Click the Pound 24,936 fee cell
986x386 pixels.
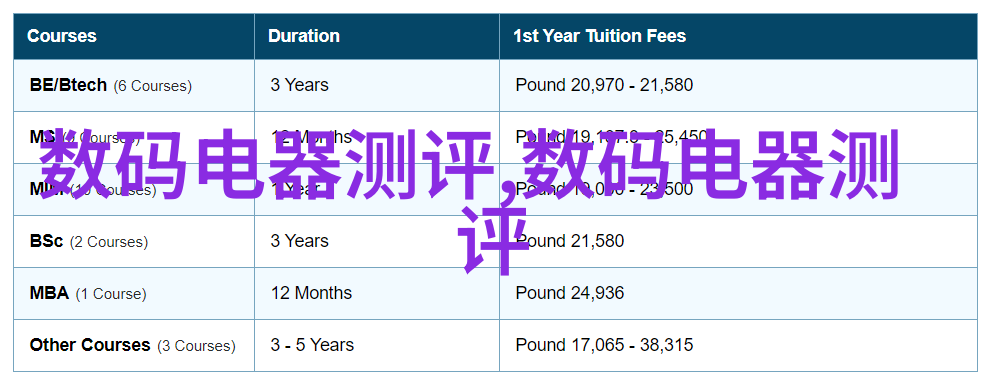[x=569, y=293]
